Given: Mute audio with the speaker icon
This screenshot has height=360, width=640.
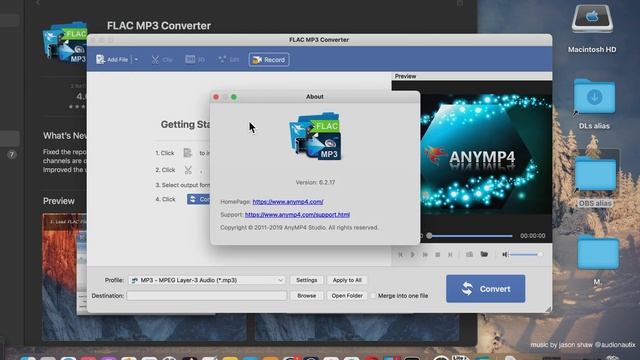Looking at the screenshot, I should tap(504, 254).
